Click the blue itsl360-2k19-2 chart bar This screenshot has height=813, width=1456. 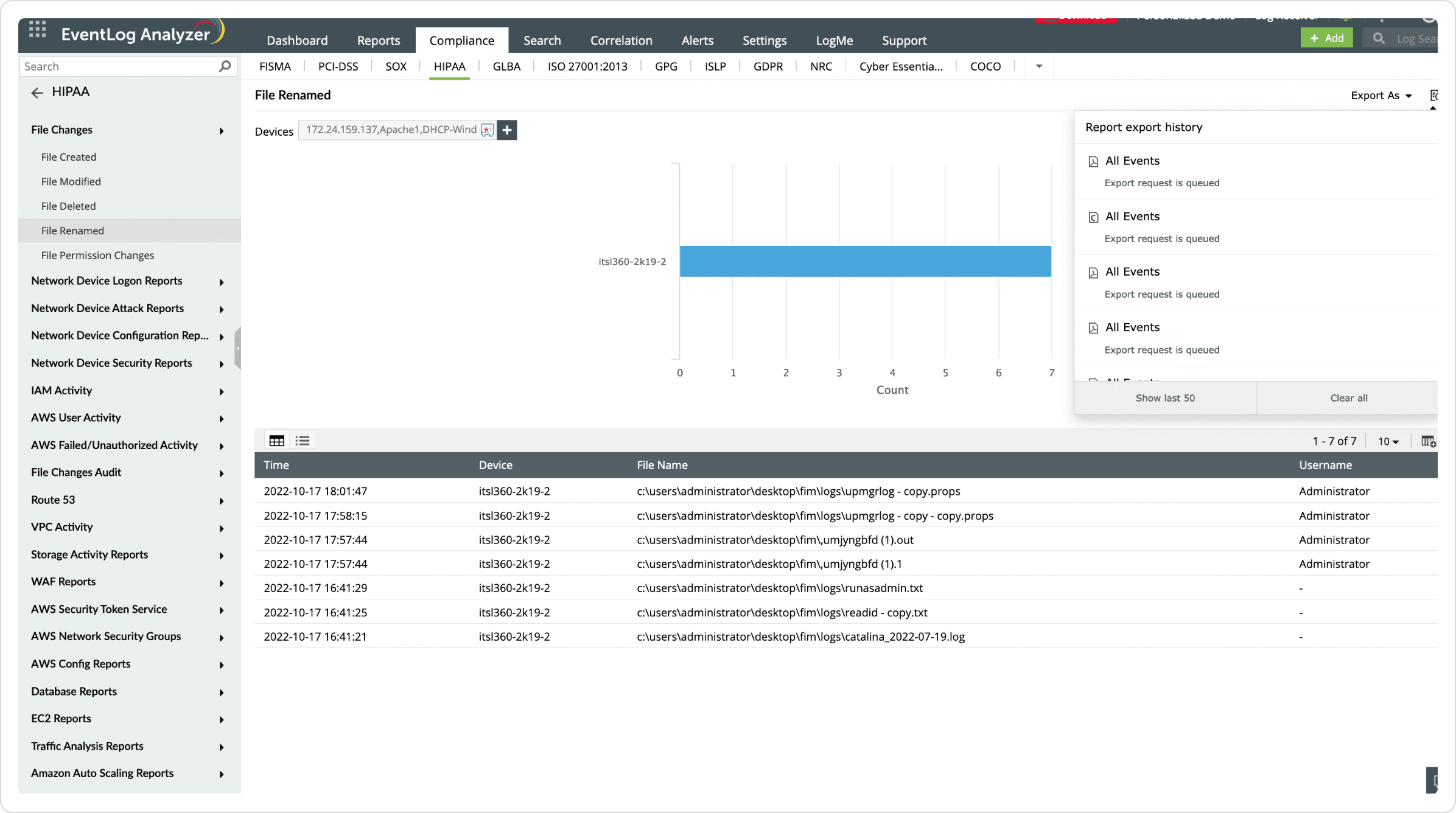865,262
